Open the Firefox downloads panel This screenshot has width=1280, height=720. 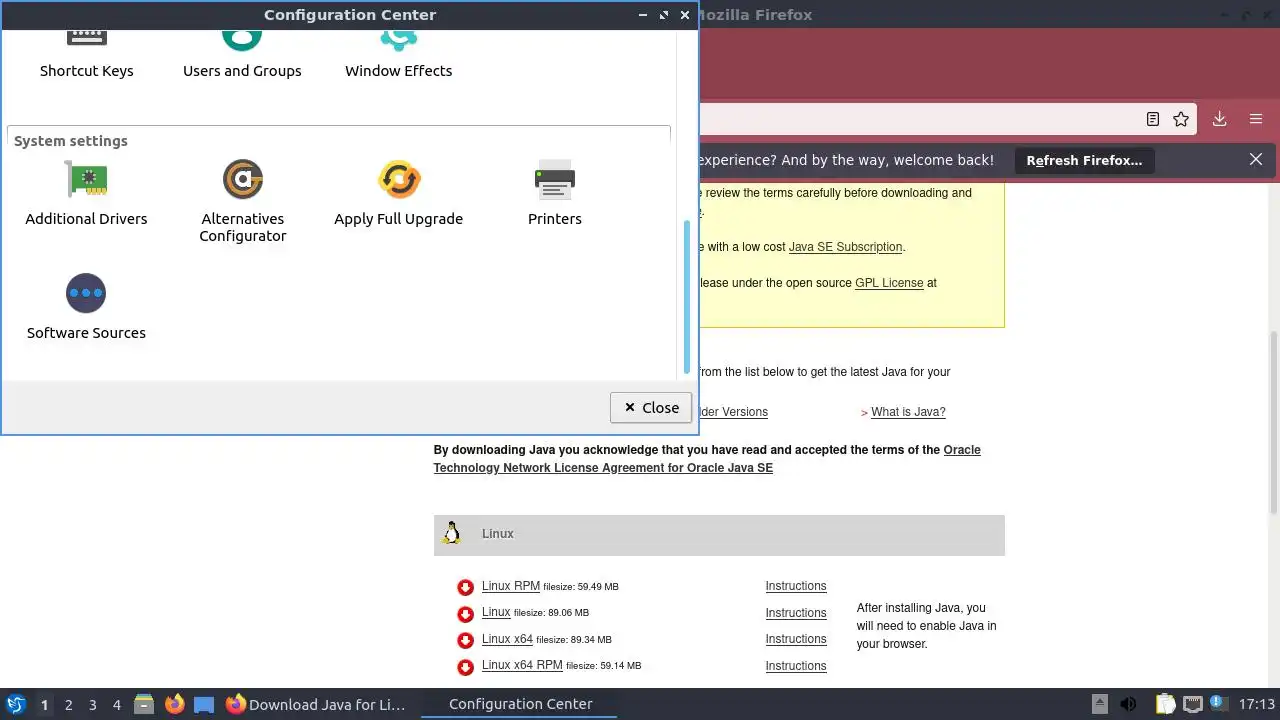[x=1220, y=119]
